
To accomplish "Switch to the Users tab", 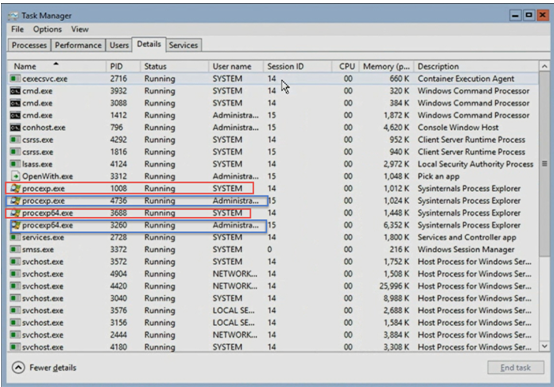I will [x=119, y=45].
